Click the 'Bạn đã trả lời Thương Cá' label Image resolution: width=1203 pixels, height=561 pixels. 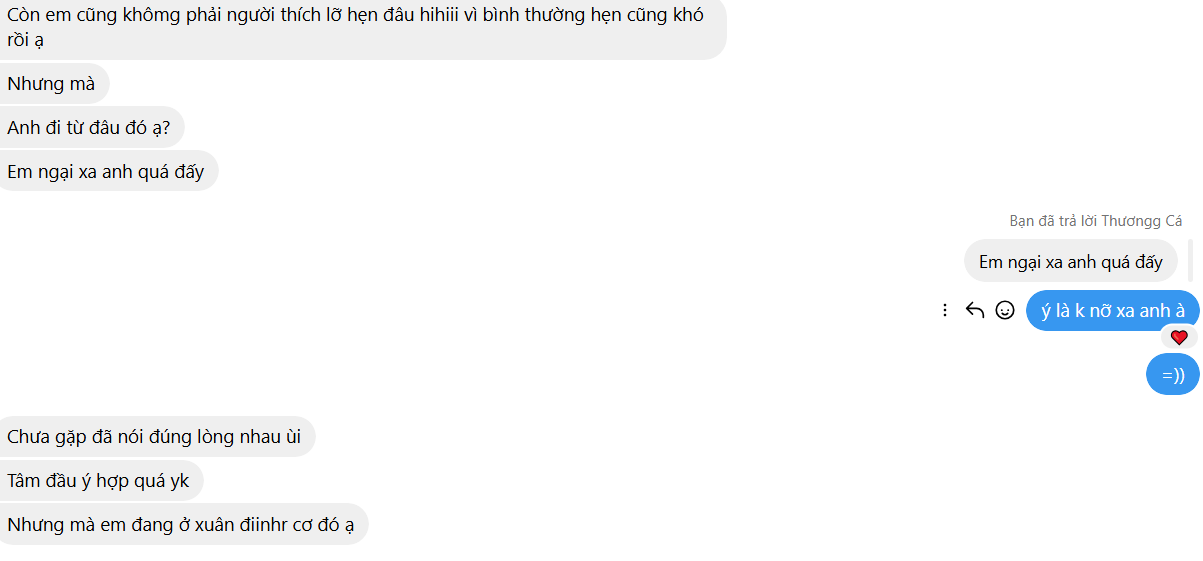[x=1095, y=221]
